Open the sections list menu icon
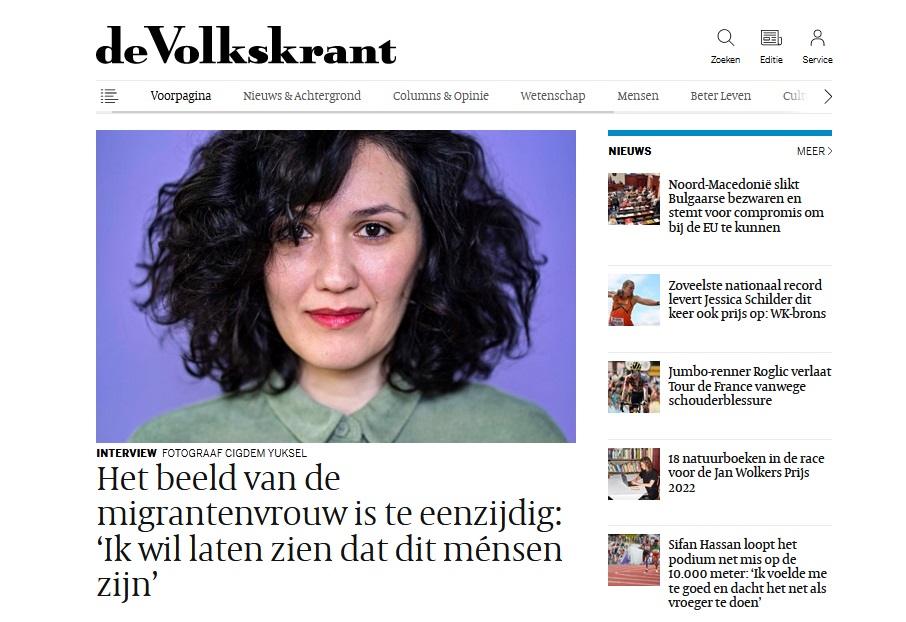 click(x=109, y=96)
